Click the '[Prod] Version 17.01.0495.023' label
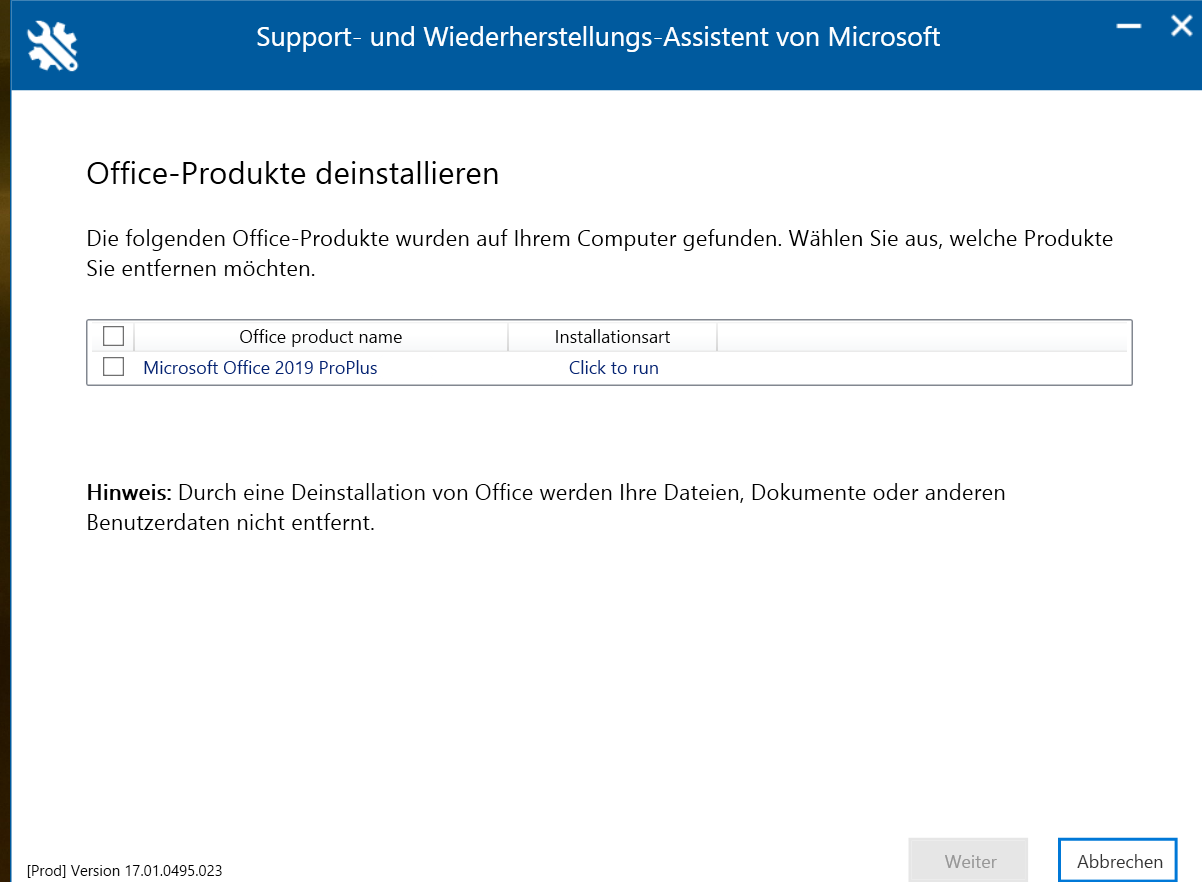 pos(125,870)
